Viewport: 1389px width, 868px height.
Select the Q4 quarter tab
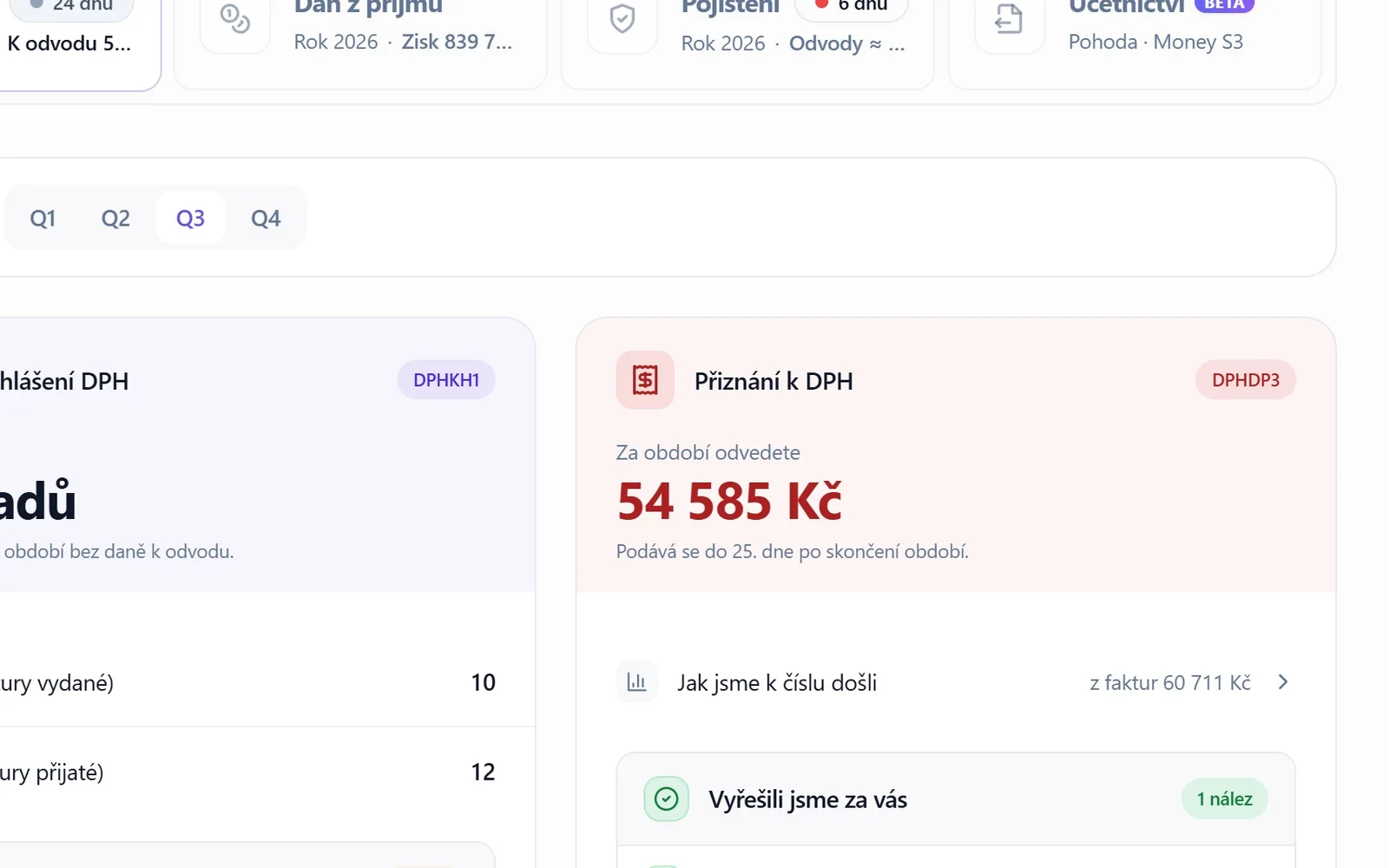(266, 218)
